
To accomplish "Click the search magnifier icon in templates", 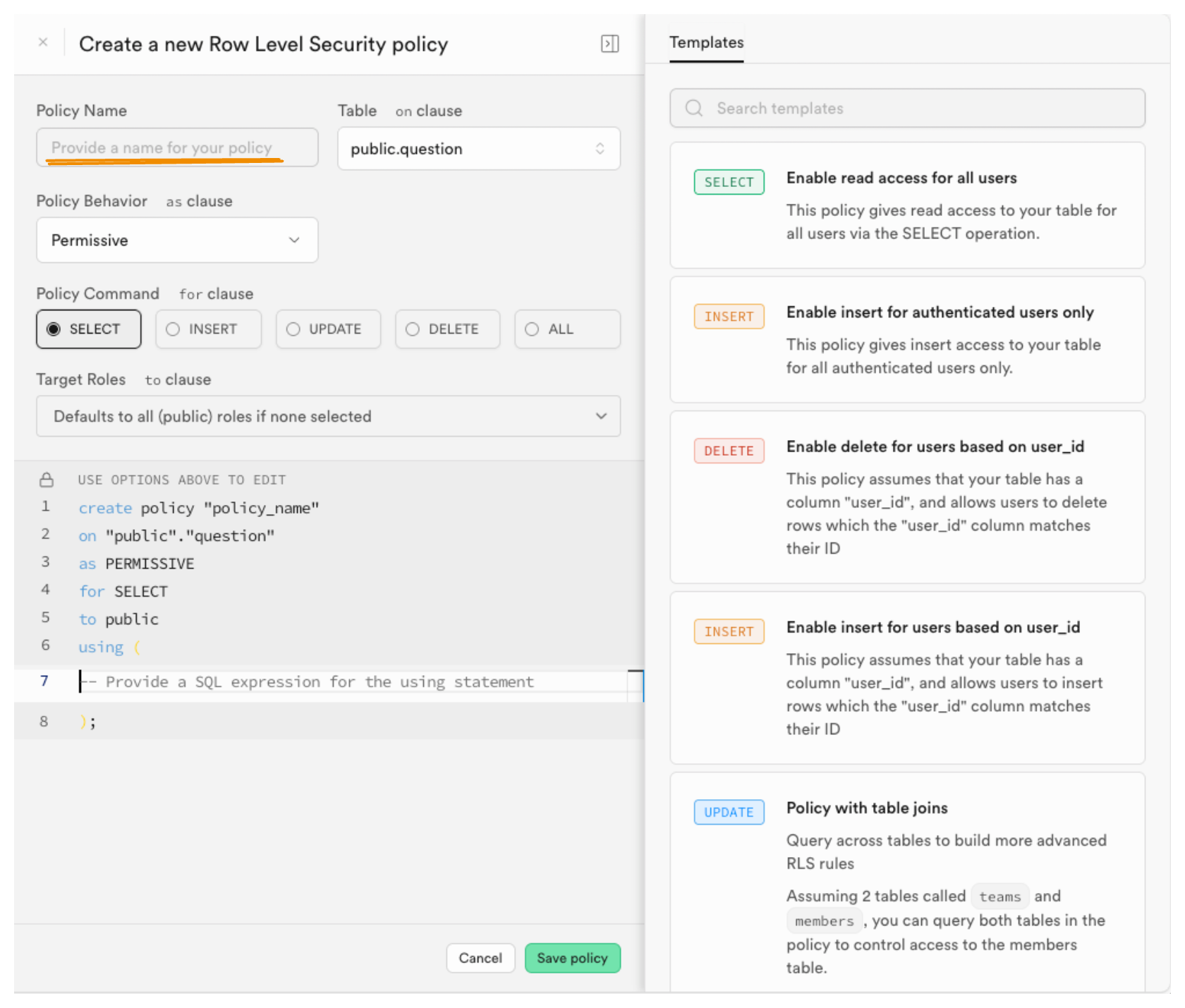I will [x=694, y=108].
